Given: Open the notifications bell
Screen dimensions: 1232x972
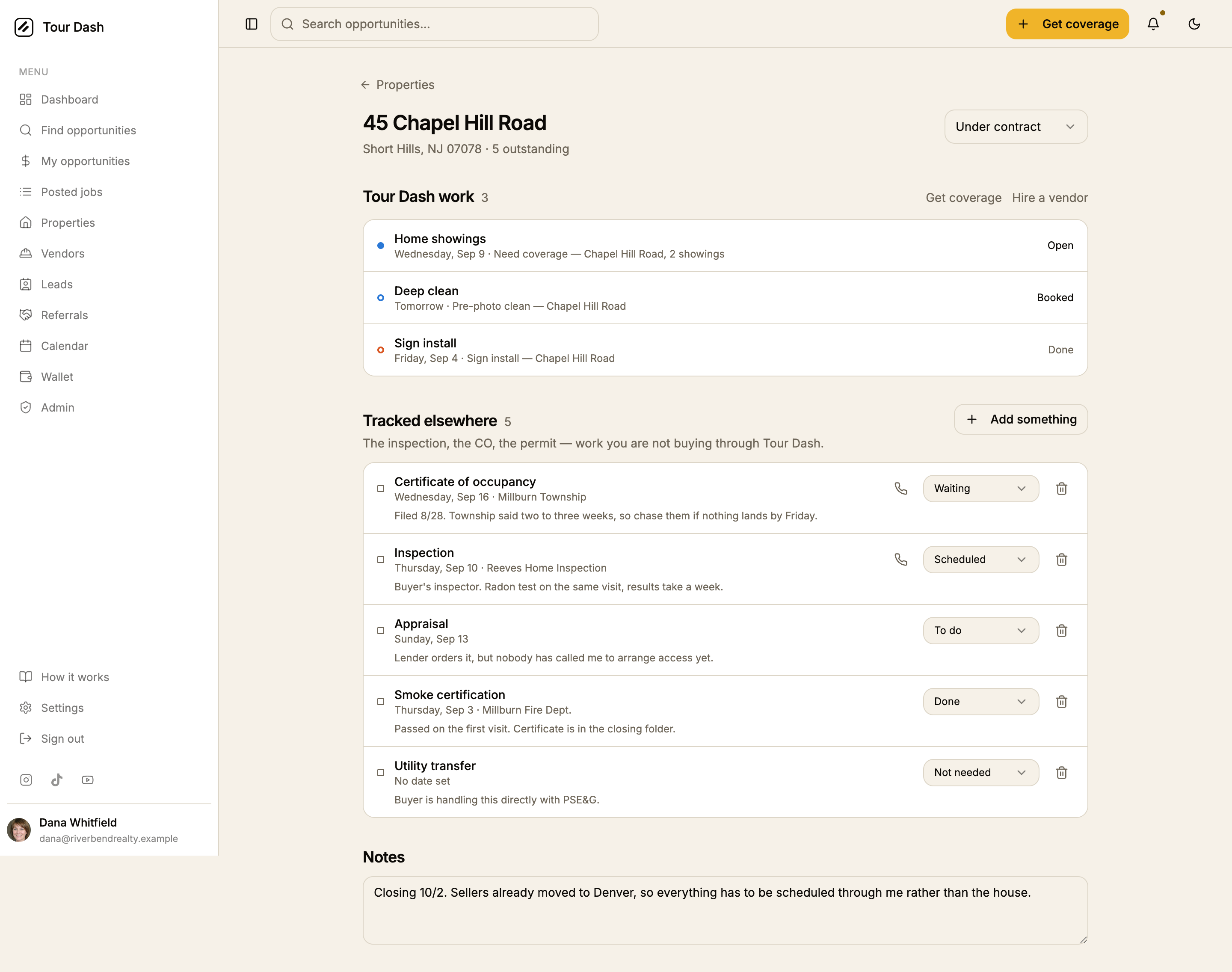Looking at the screenshot, I should click(x=1153, y=24).
